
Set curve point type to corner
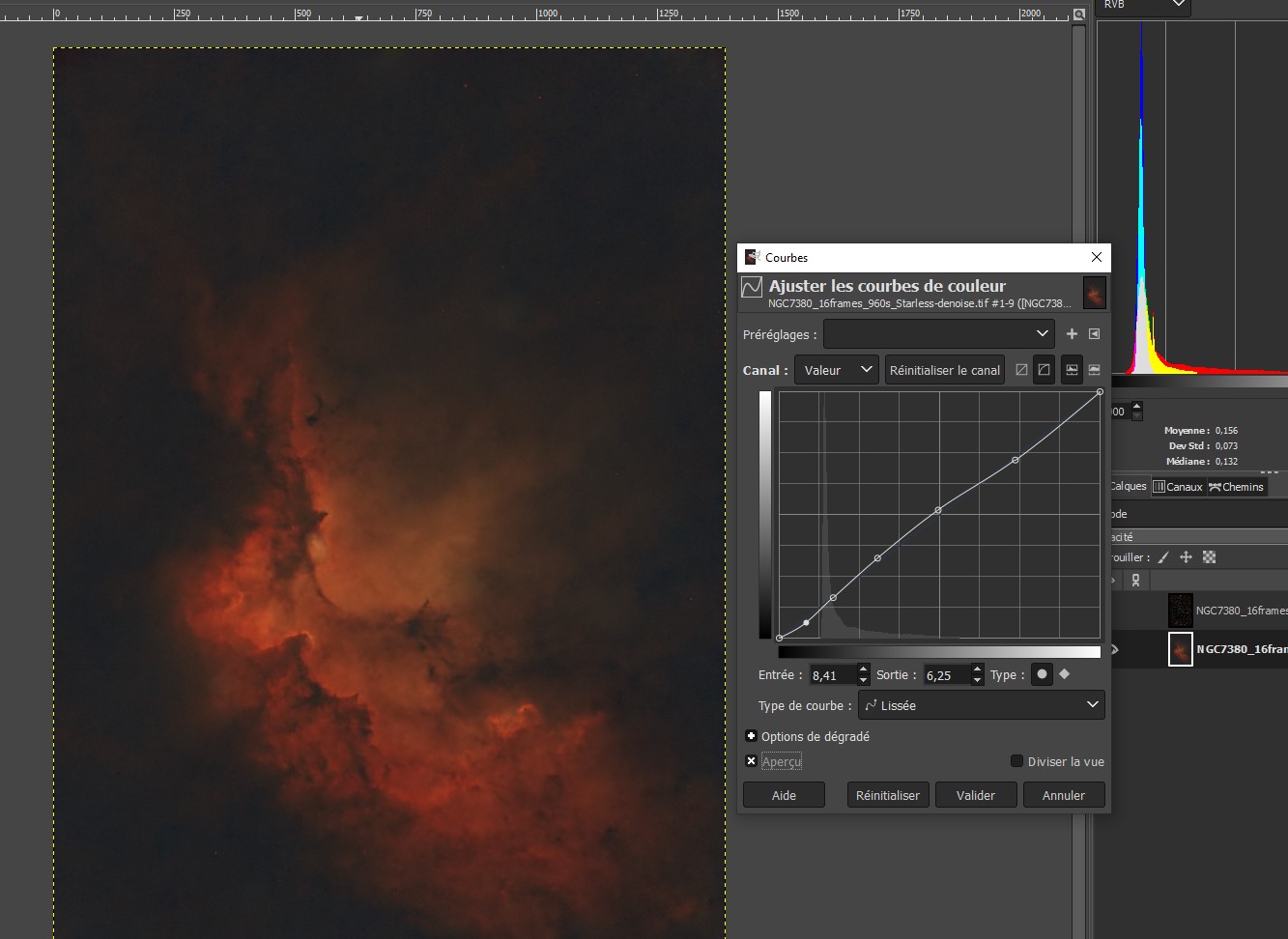pos(1065,674)
